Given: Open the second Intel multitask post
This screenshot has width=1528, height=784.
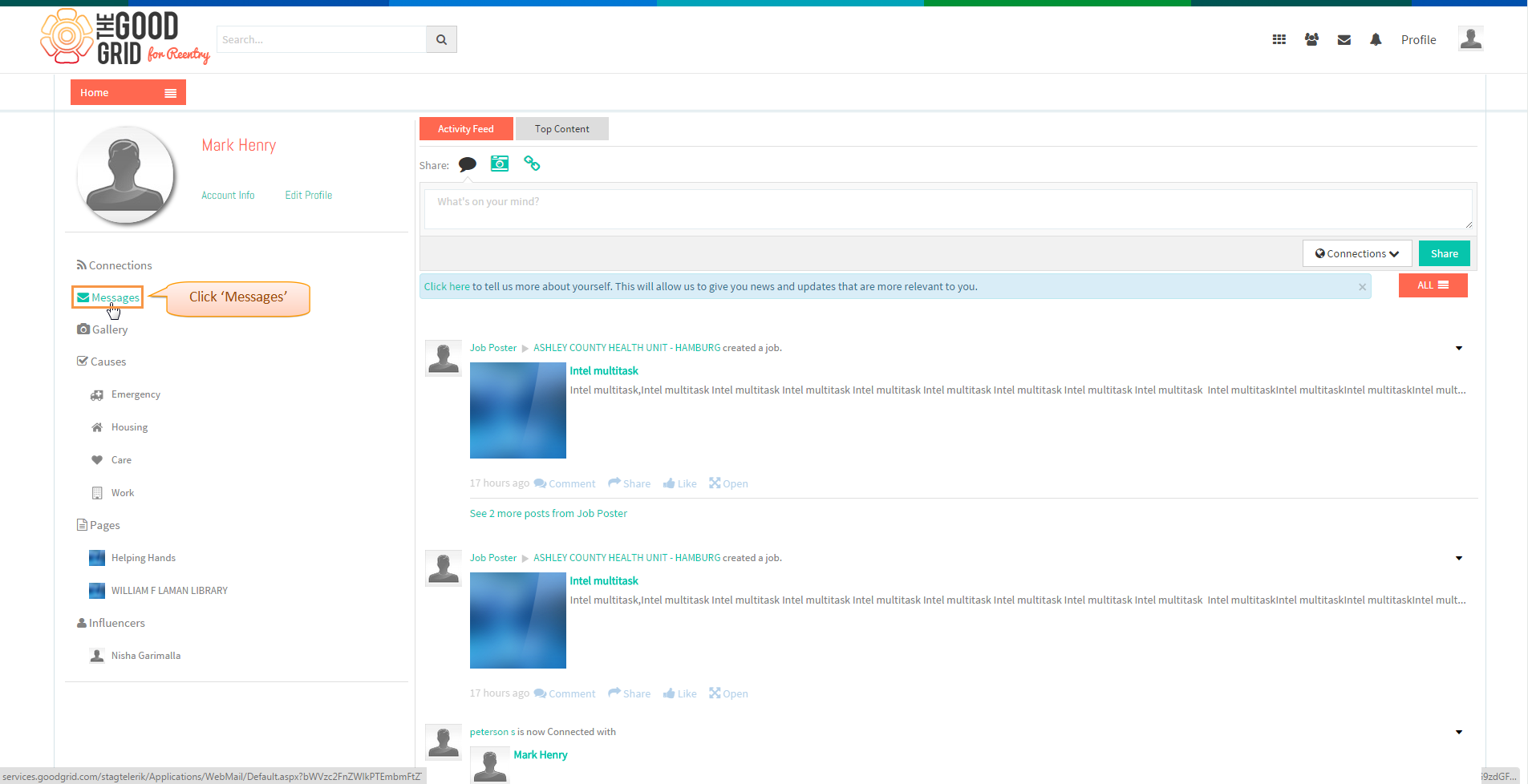Looking at the screenshot, I should pos(728,693).
